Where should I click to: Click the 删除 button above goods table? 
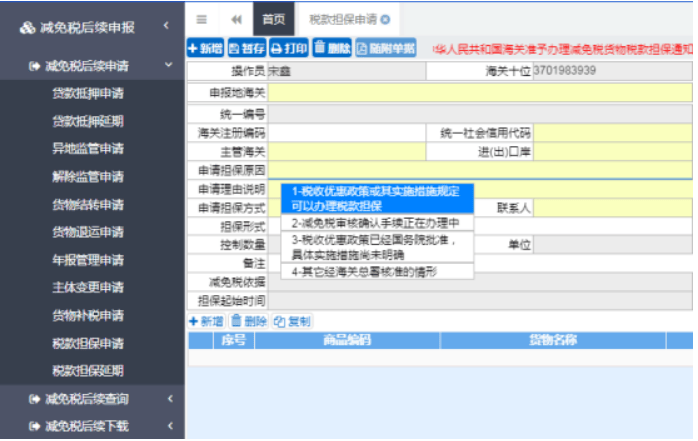(249, 321)
